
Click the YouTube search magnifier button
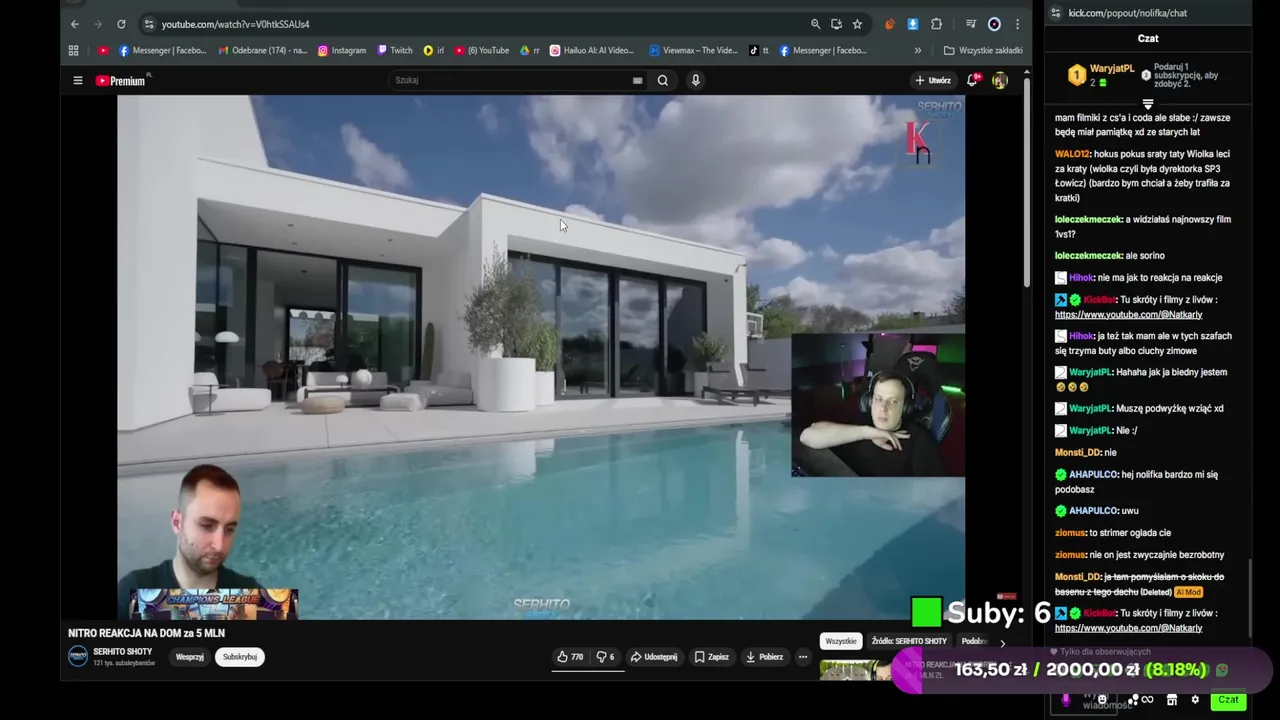click(662, 80)
